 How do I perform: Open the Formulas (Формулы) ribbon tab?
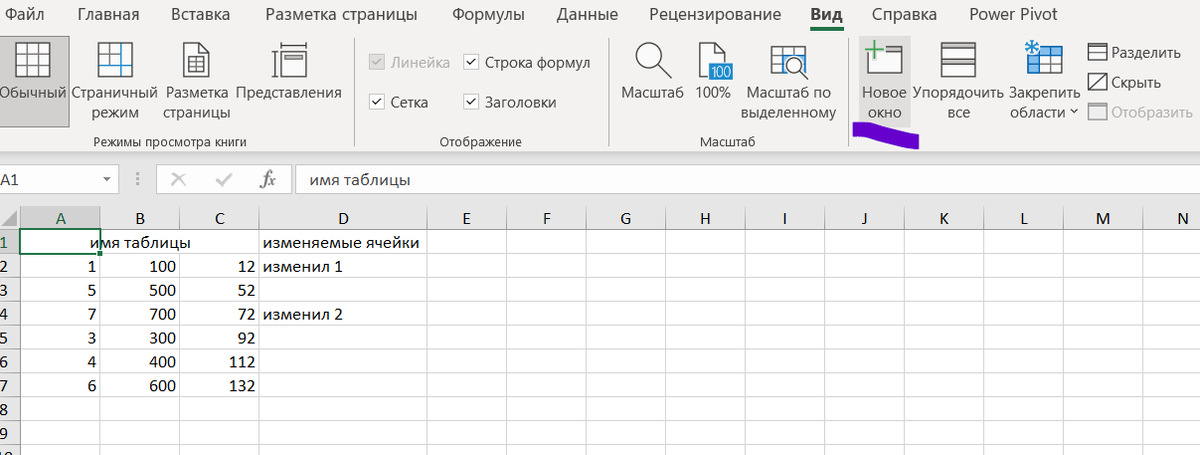[x=488, y=15]
